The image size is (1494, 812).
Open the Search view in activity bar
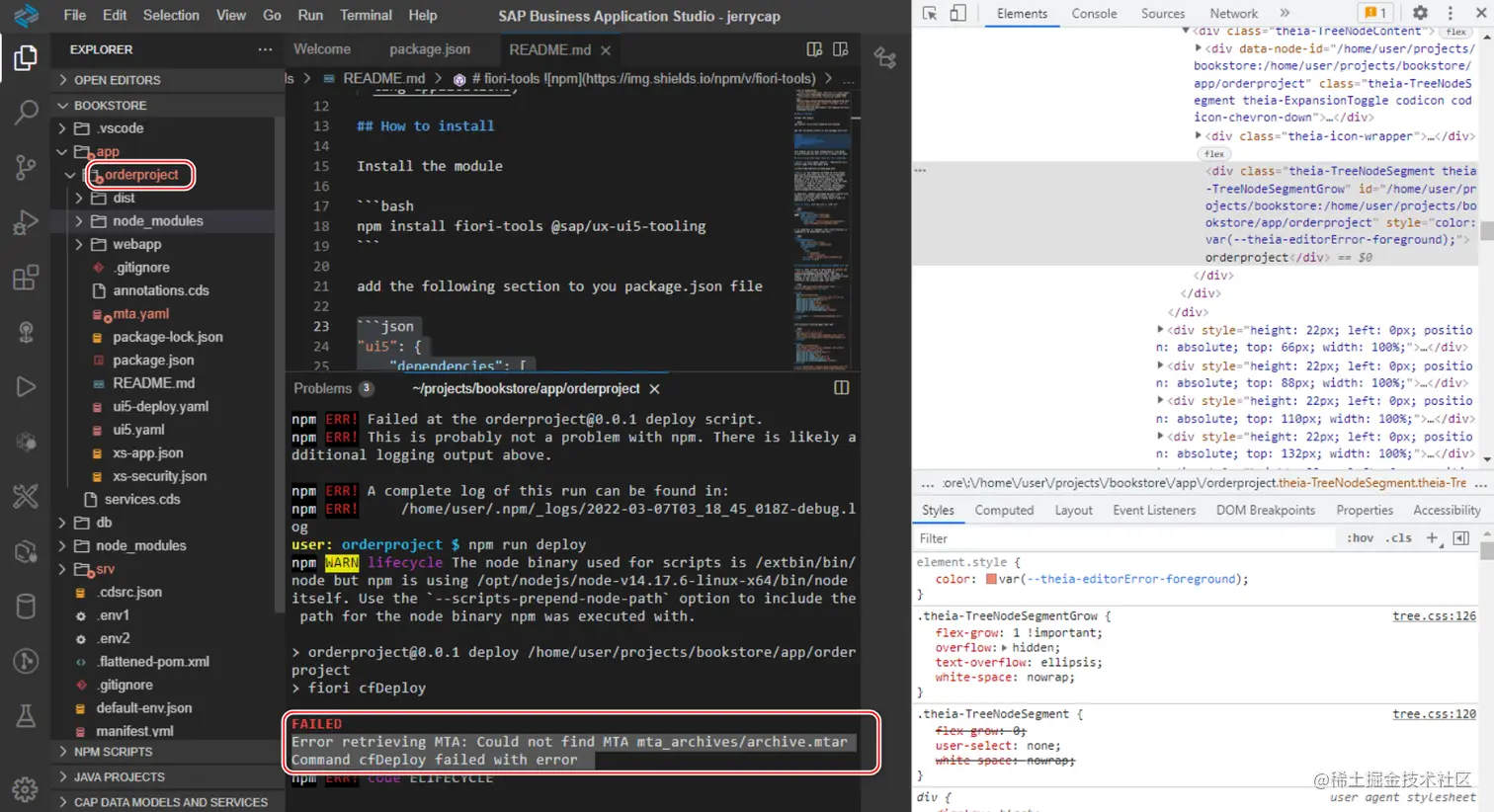(x=26, y=112)
